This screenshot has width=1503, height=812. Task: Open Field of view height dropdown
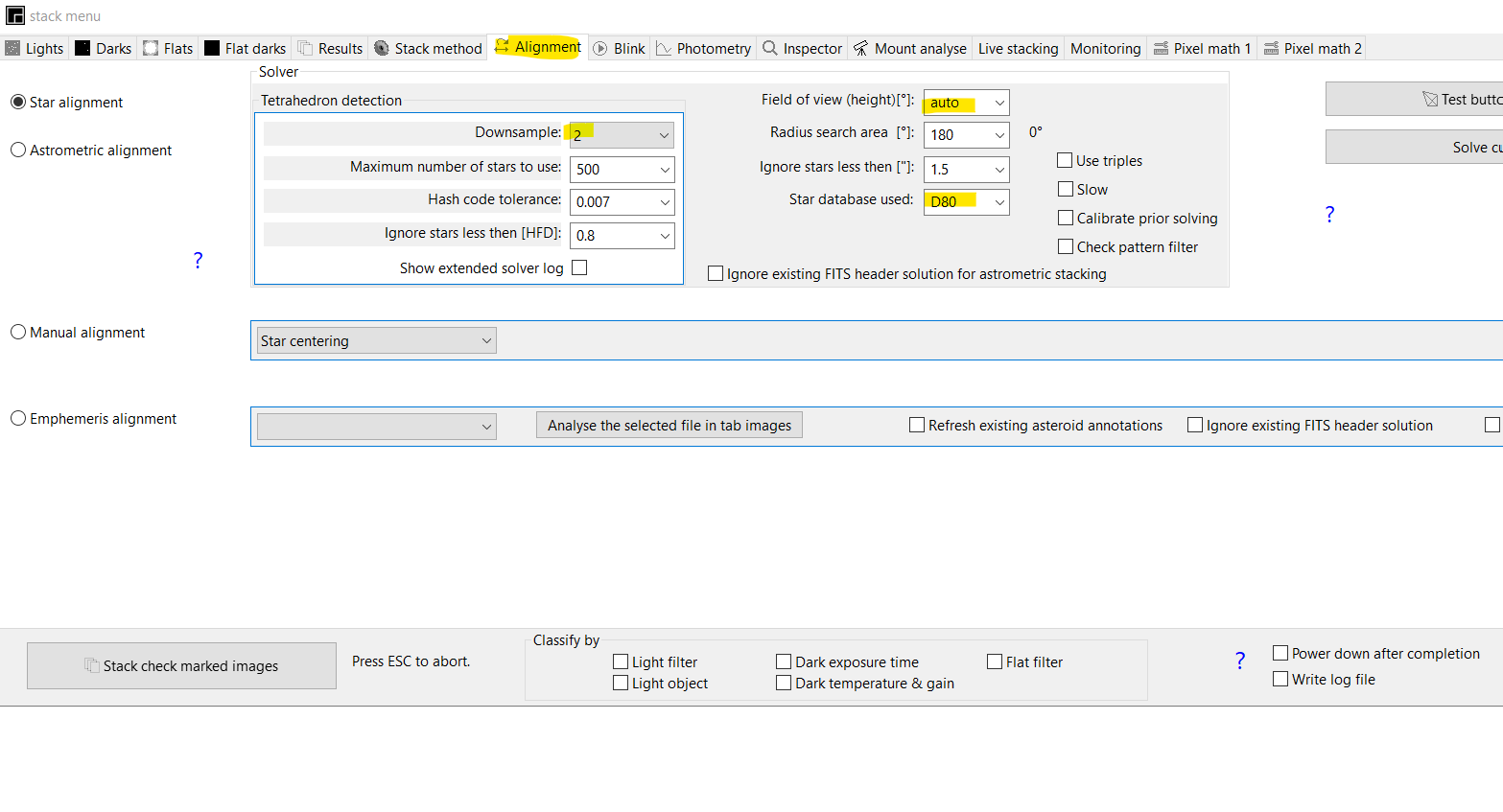[x=966, y=103]
